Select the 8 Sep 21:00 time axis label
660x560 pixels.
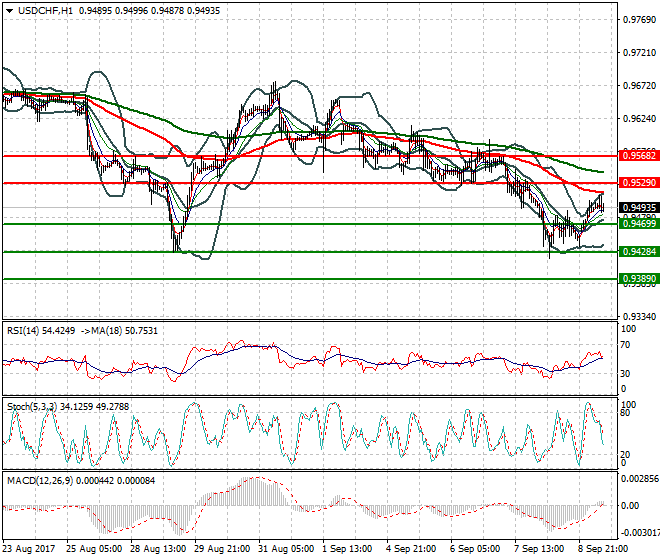pos(603,549)
